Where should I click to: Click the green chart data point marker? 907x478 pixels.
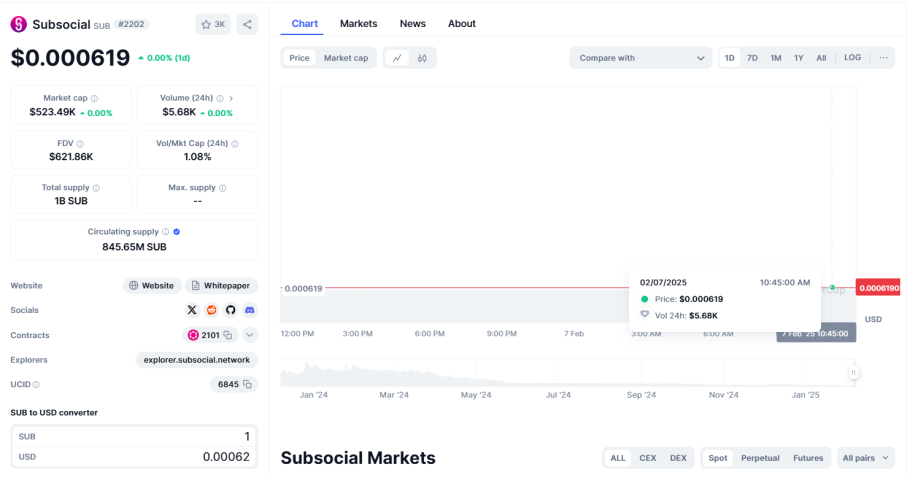(832, 287)
